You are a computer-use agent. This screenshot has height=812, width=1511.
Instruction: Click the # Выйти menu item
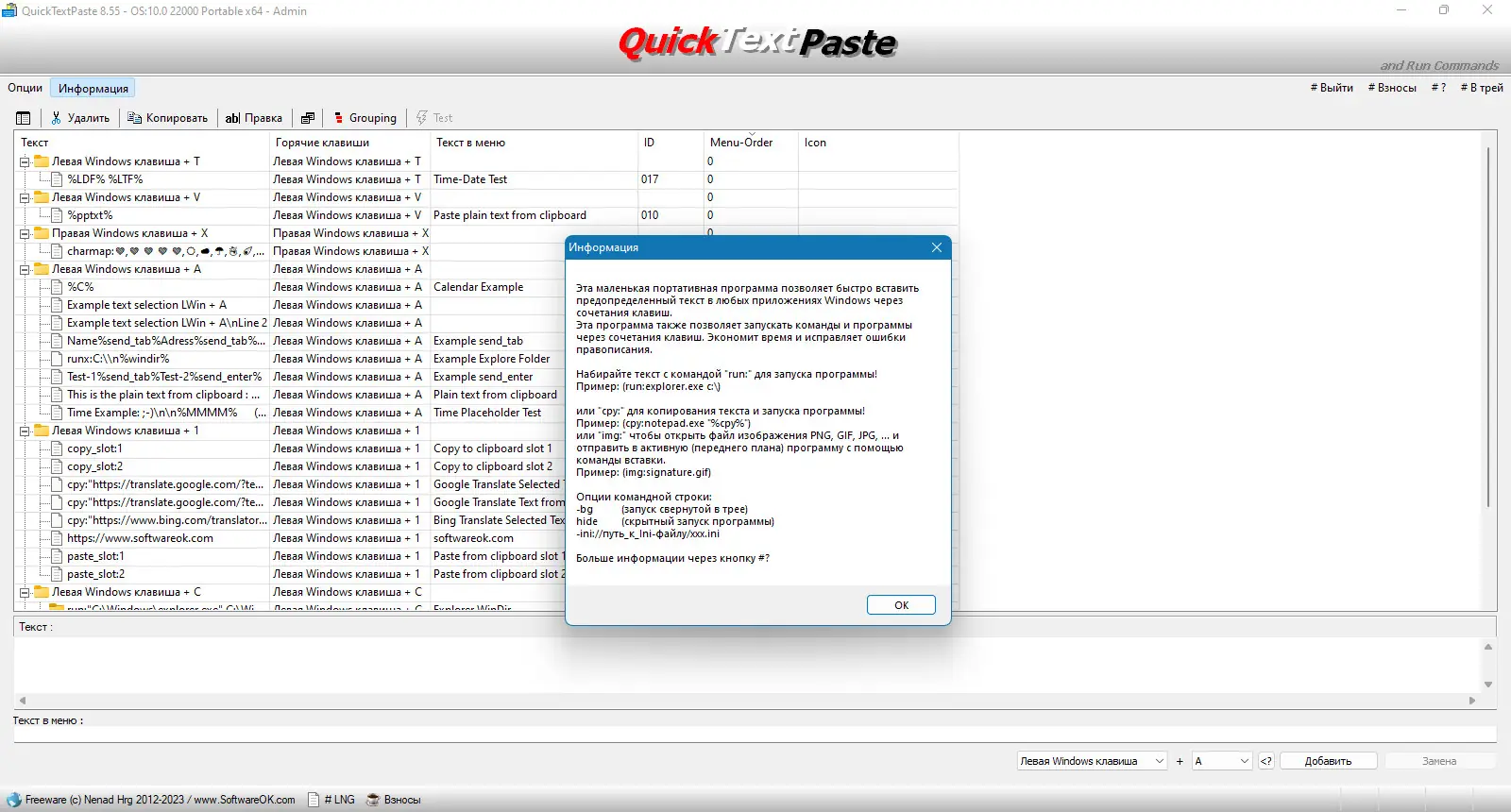(1332, 88)
